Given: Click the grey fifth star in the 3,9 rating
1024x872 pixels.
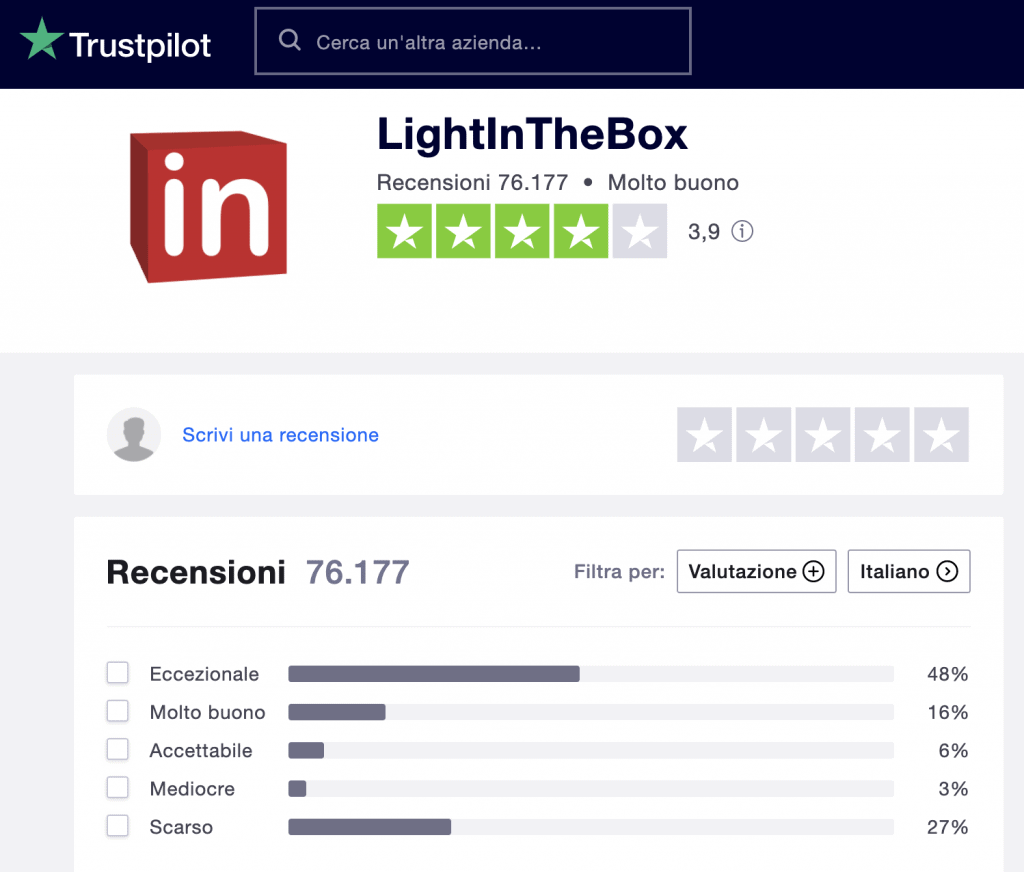Looking at the screenshot, I should pos(640,231).
